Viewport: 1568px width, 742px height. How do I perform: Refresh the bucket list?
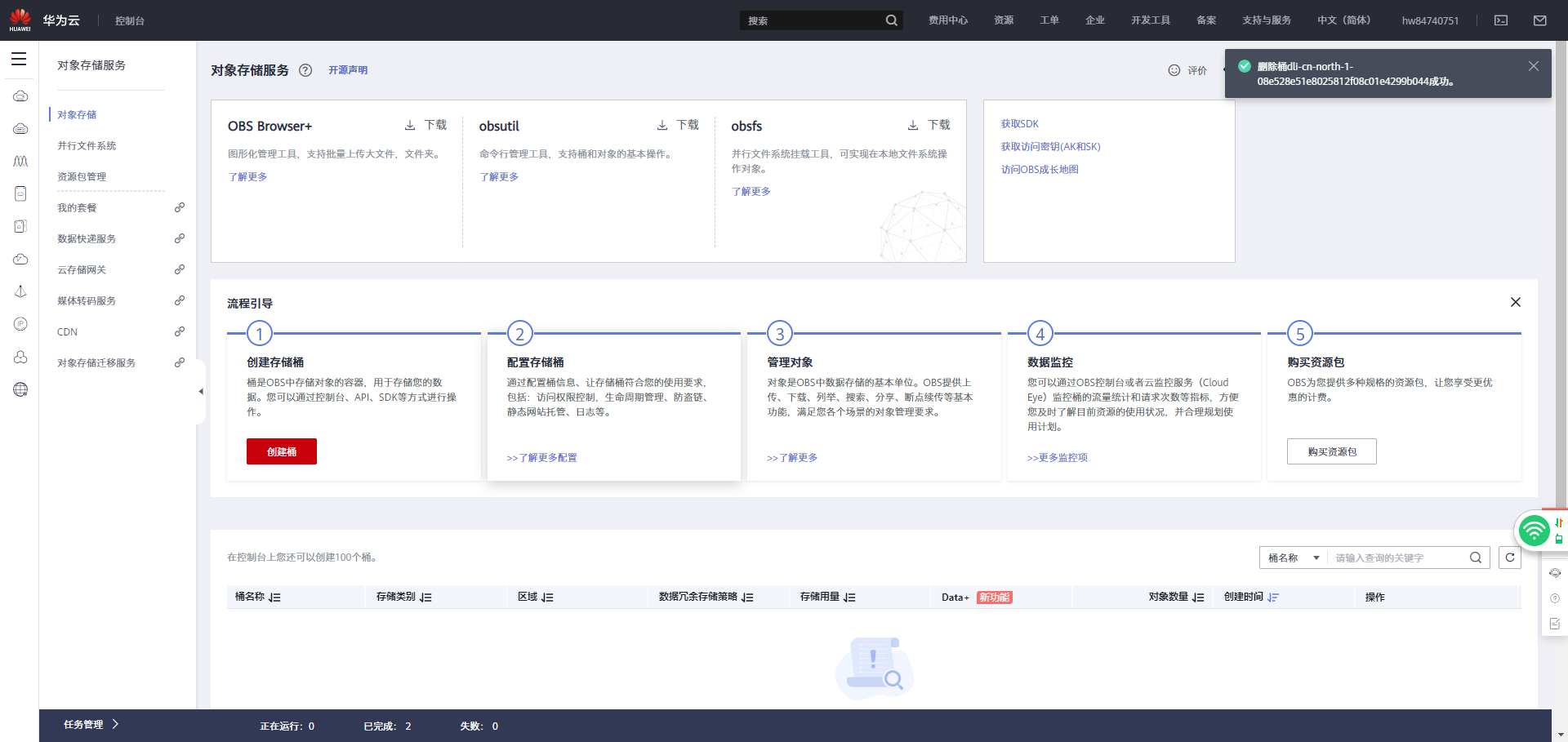[1510, 558]
